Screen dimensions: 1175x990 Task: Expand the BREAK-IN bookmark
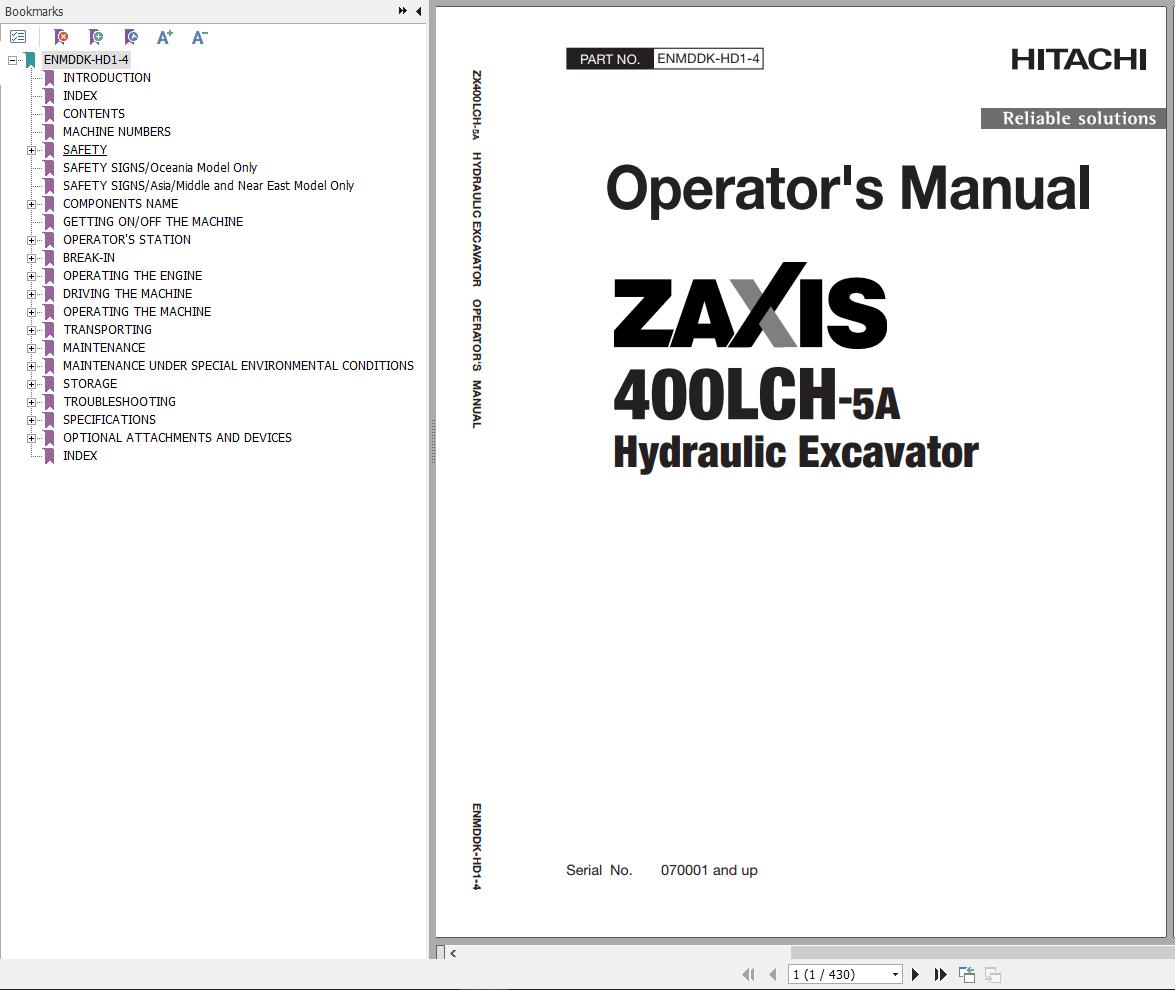coord(31,258)
